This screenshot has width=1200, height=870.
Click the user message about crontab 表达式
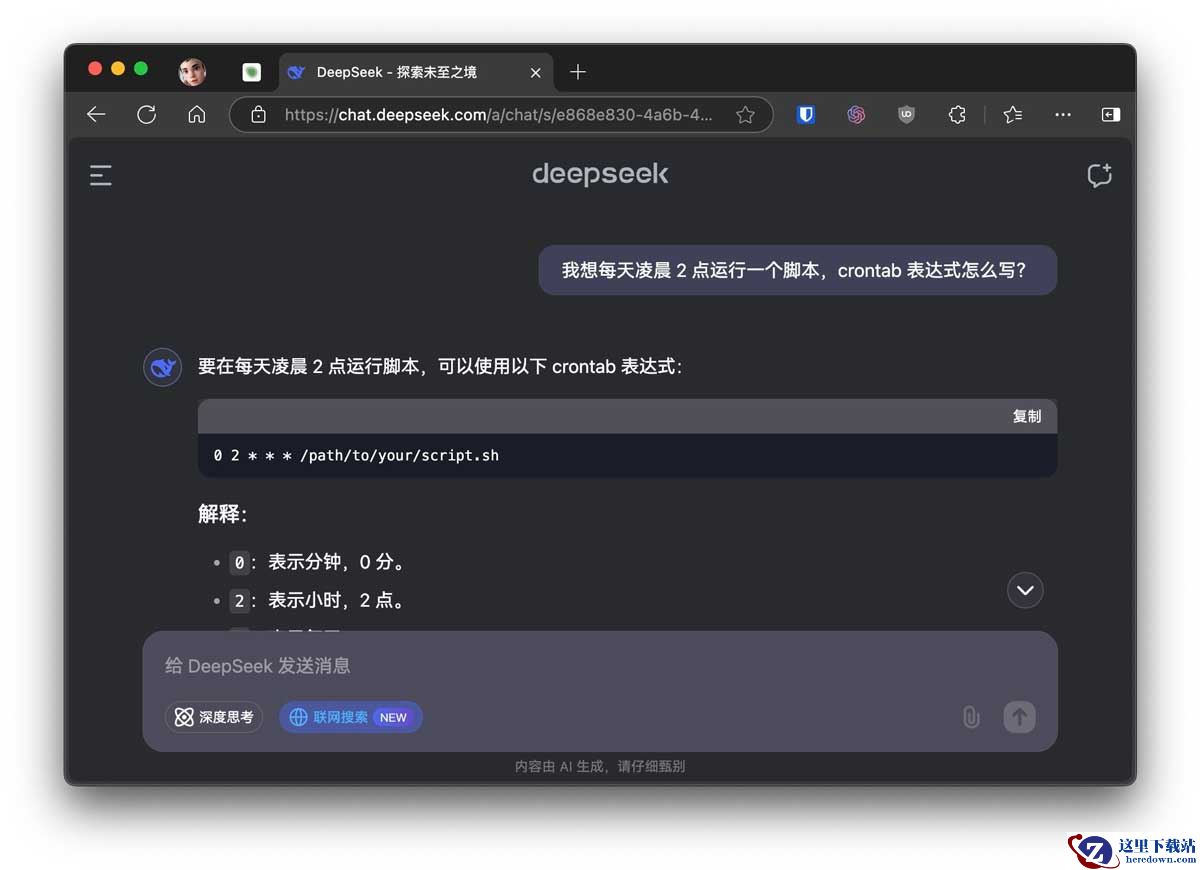[x=797, y=270]
